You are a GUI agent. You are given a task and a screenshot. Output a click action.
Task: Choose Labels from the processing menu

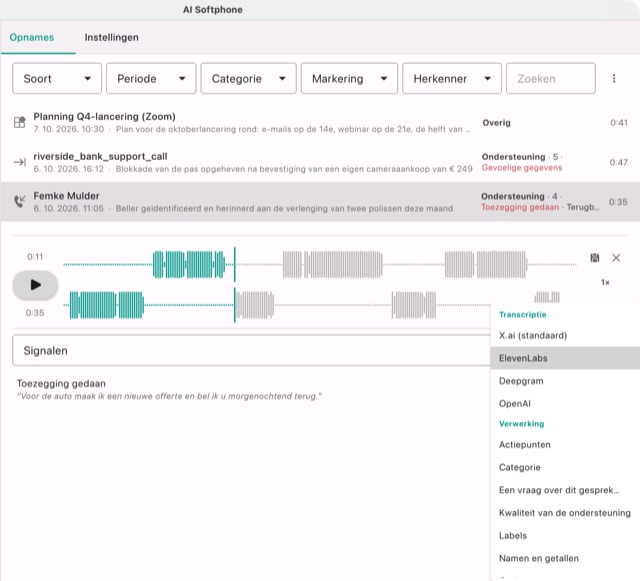(x=565, y=536)
